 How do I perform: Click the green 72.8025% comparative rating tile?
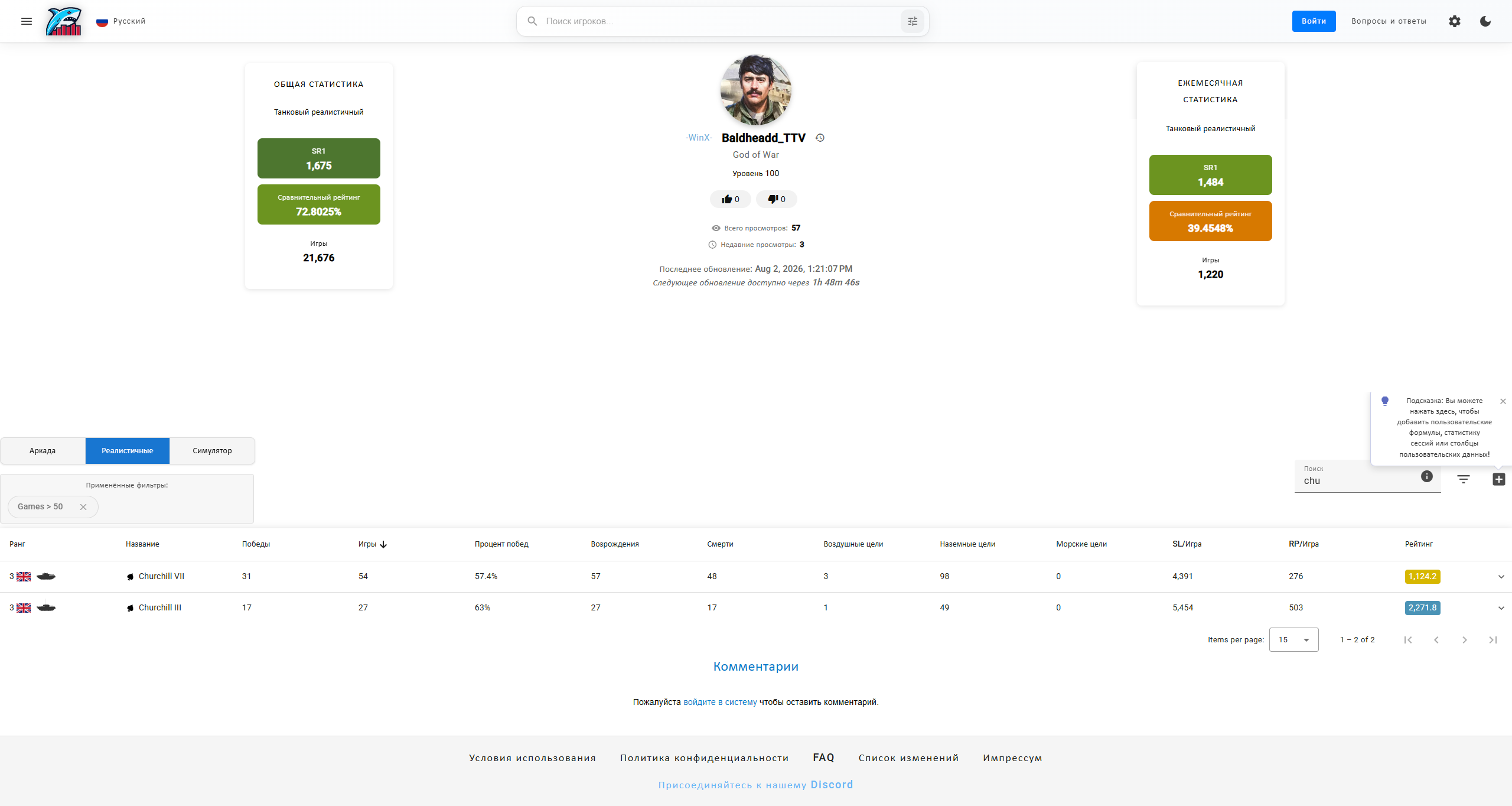point(319,204)
